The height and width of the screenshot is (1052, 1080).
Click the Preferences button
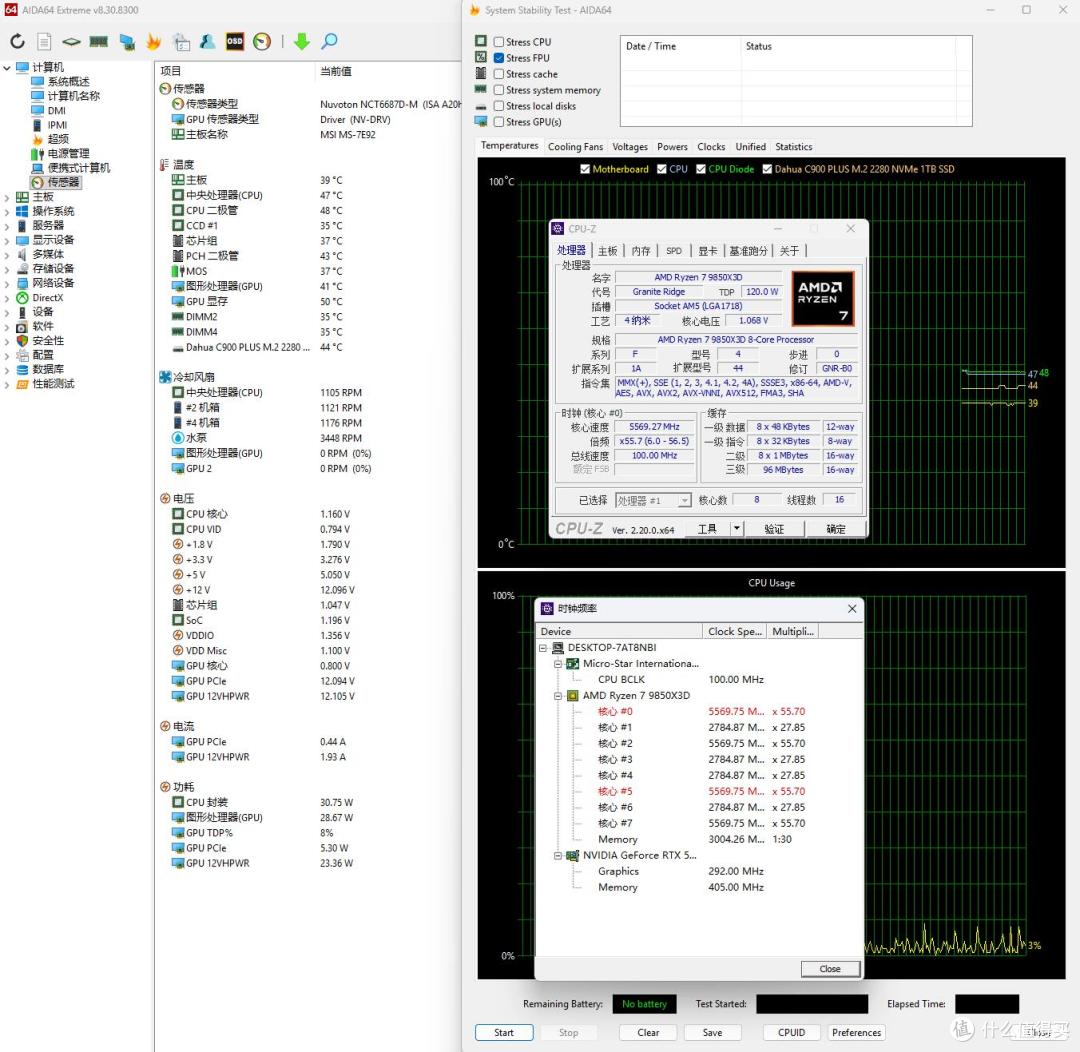pyautogui.click(x=856, y=1033)
